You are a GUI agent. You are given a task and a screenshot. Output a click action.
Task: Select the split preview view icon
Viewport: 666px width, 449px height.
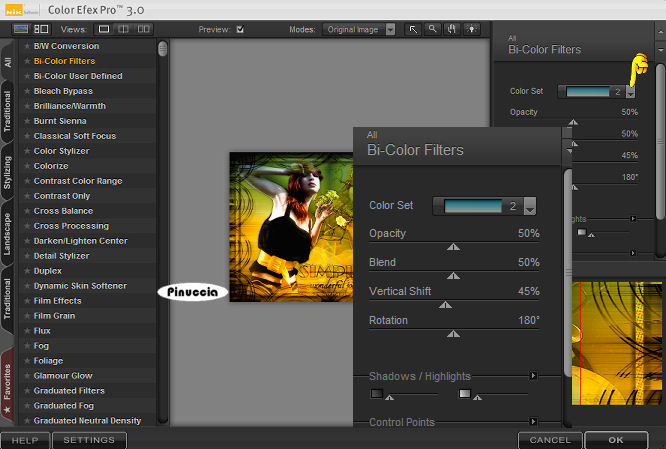(x=123, y=29)
